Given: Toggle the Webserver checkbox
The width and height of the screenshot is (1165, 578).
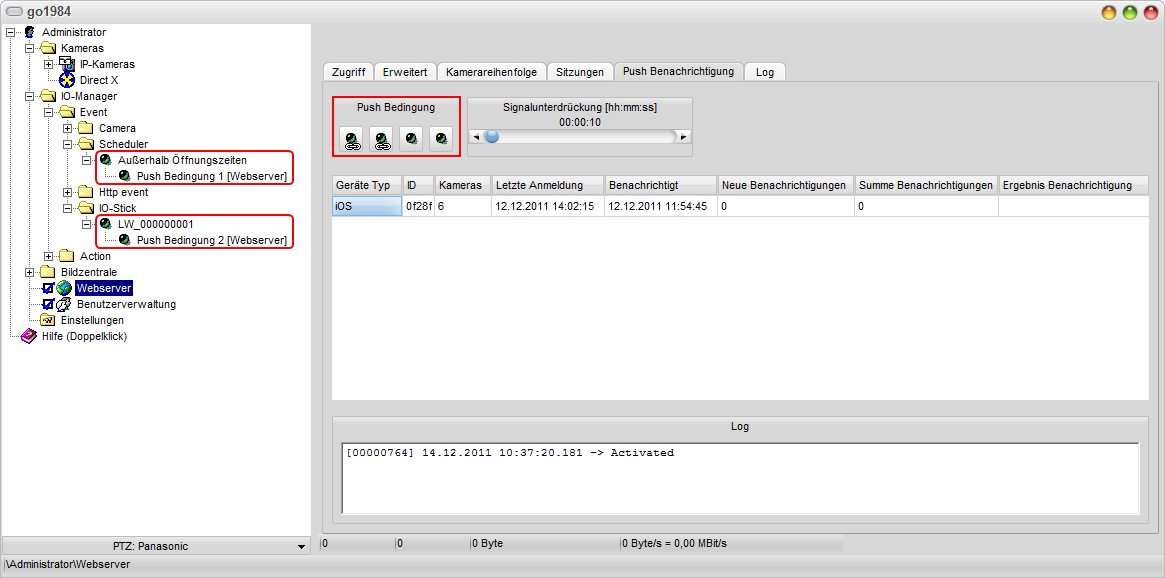Looking at the screenshot, I should pyautogui.click(x=47, y=288).
